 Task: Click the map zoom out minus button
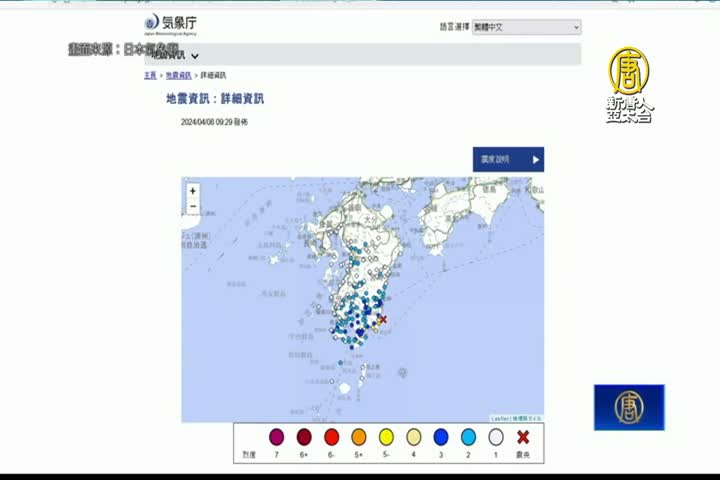tap(192, 207)
